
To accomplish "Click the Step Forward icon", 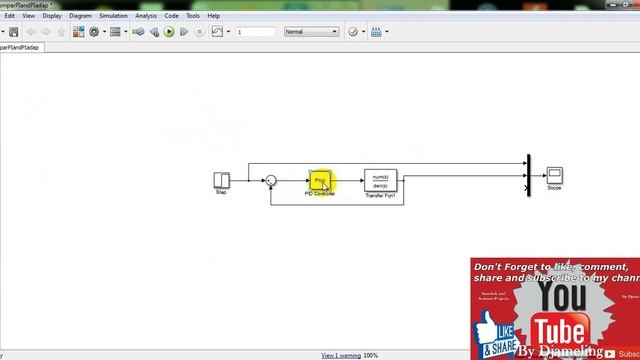I will [x=184, y=32].
